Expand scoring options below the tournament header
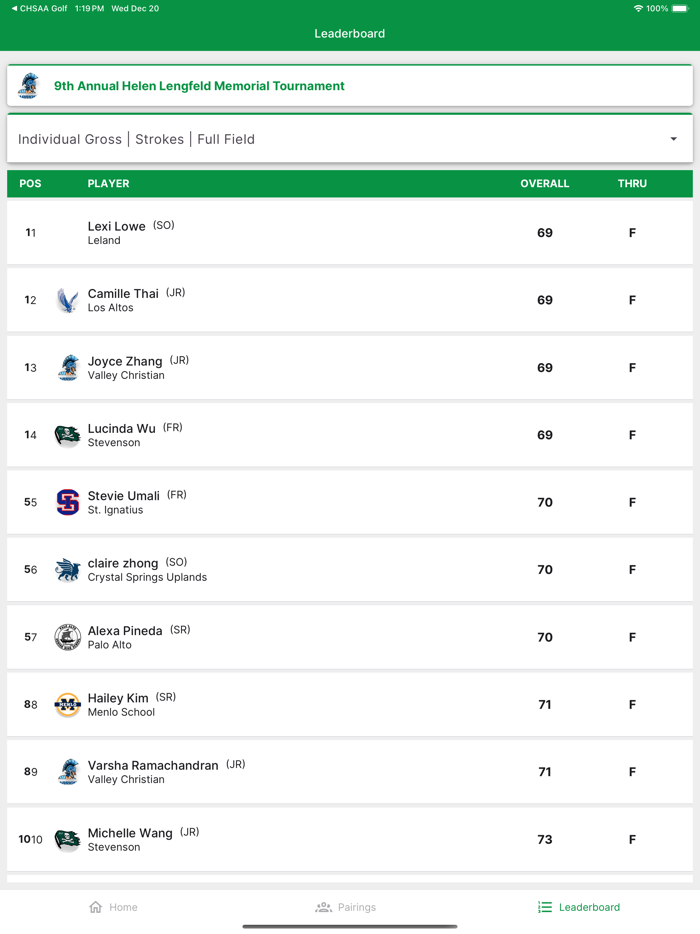The image size is (700, 934). coord(350,139)
